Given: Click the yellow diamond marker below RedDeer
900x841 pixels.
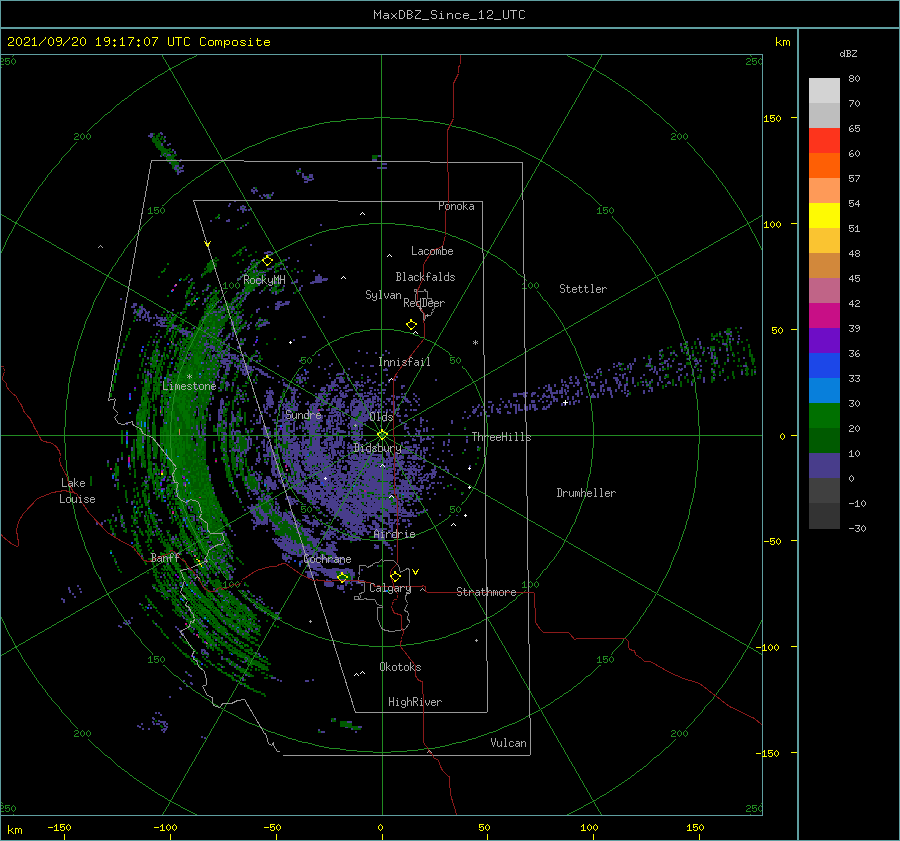Looking at the screenshot, I should pos(412,324).
